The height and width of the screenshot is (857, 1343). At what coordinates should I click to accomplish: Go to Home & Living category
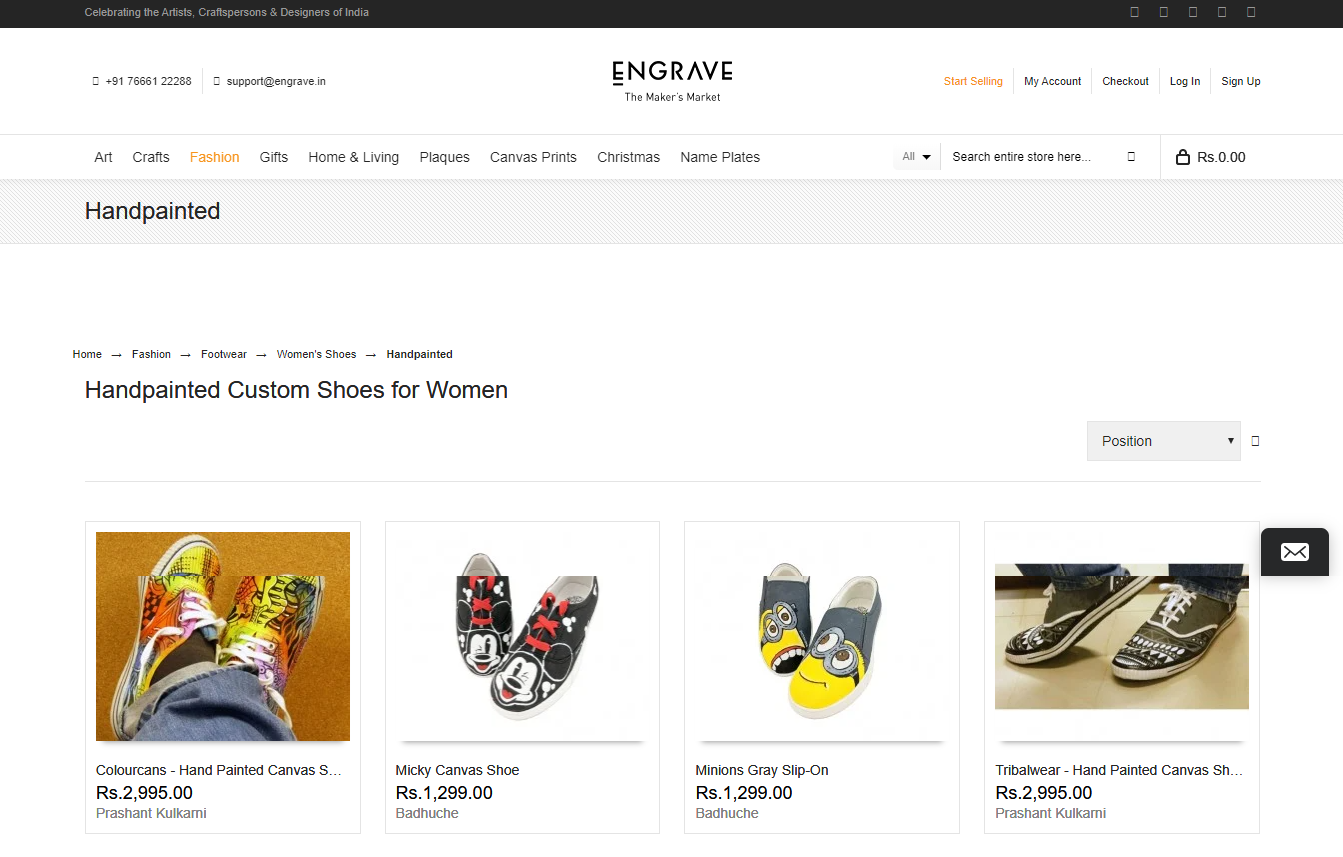pyautogui.click(x=354, y=157)
